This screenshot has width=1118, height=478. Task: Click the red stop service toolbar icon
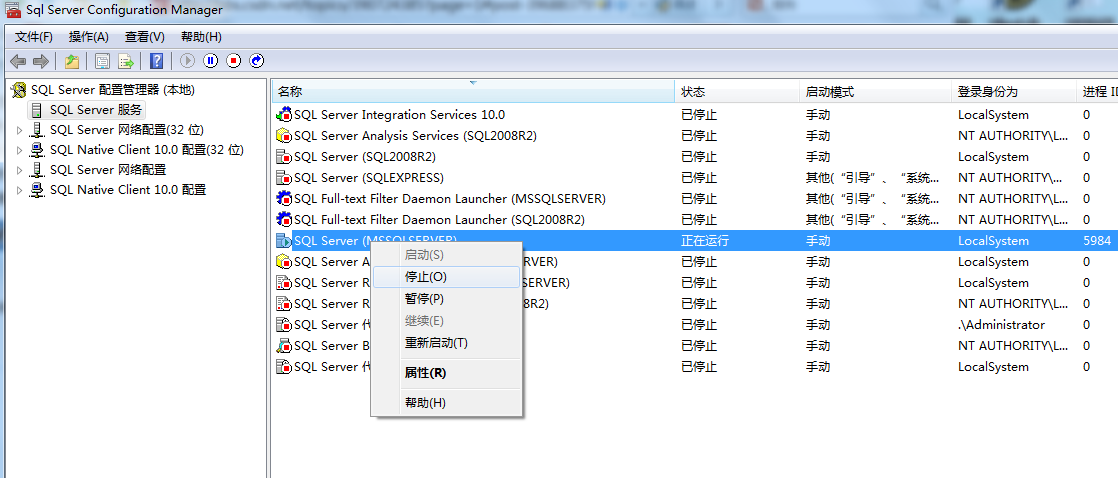click(234, 61)
